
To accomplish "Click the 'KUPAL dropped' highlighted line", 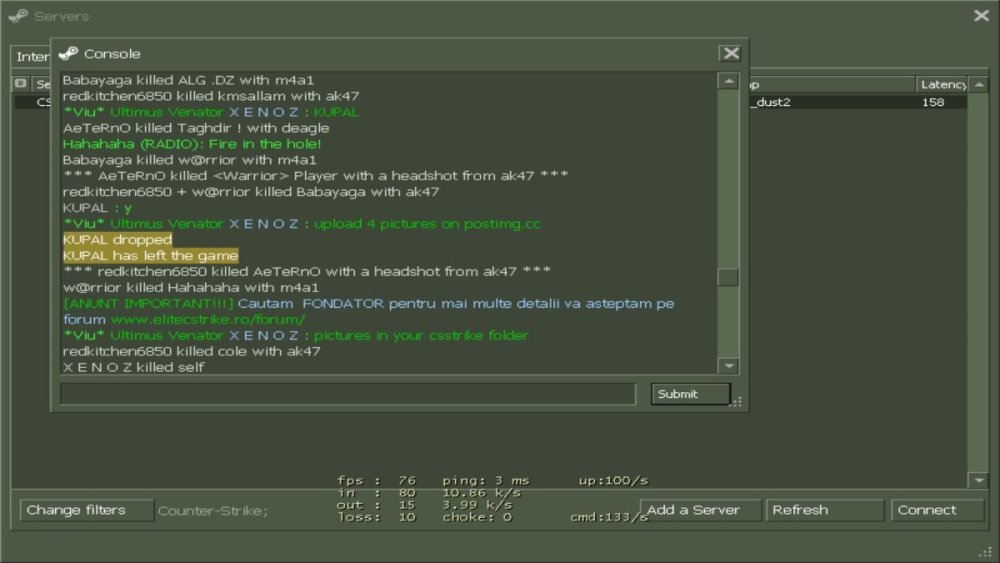I will 117,240.
